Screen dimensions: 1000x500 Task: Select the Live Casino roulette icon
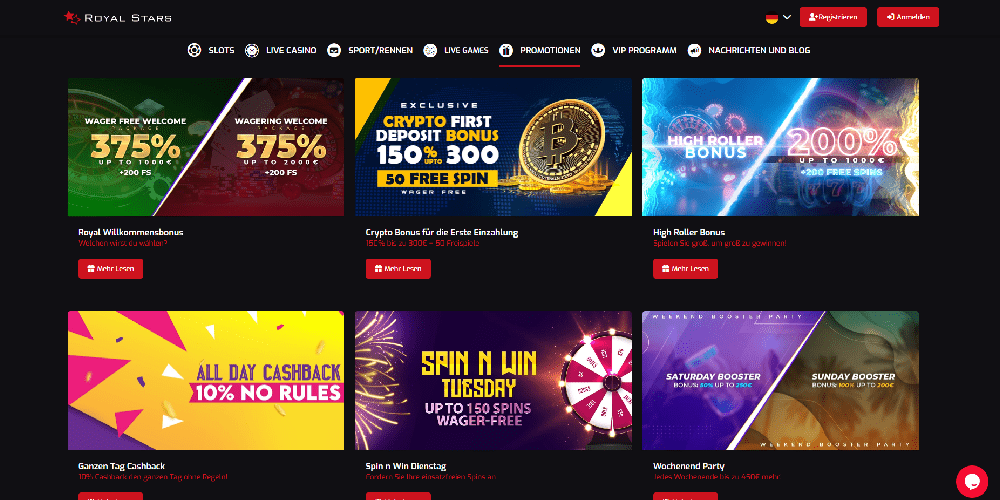252,50
